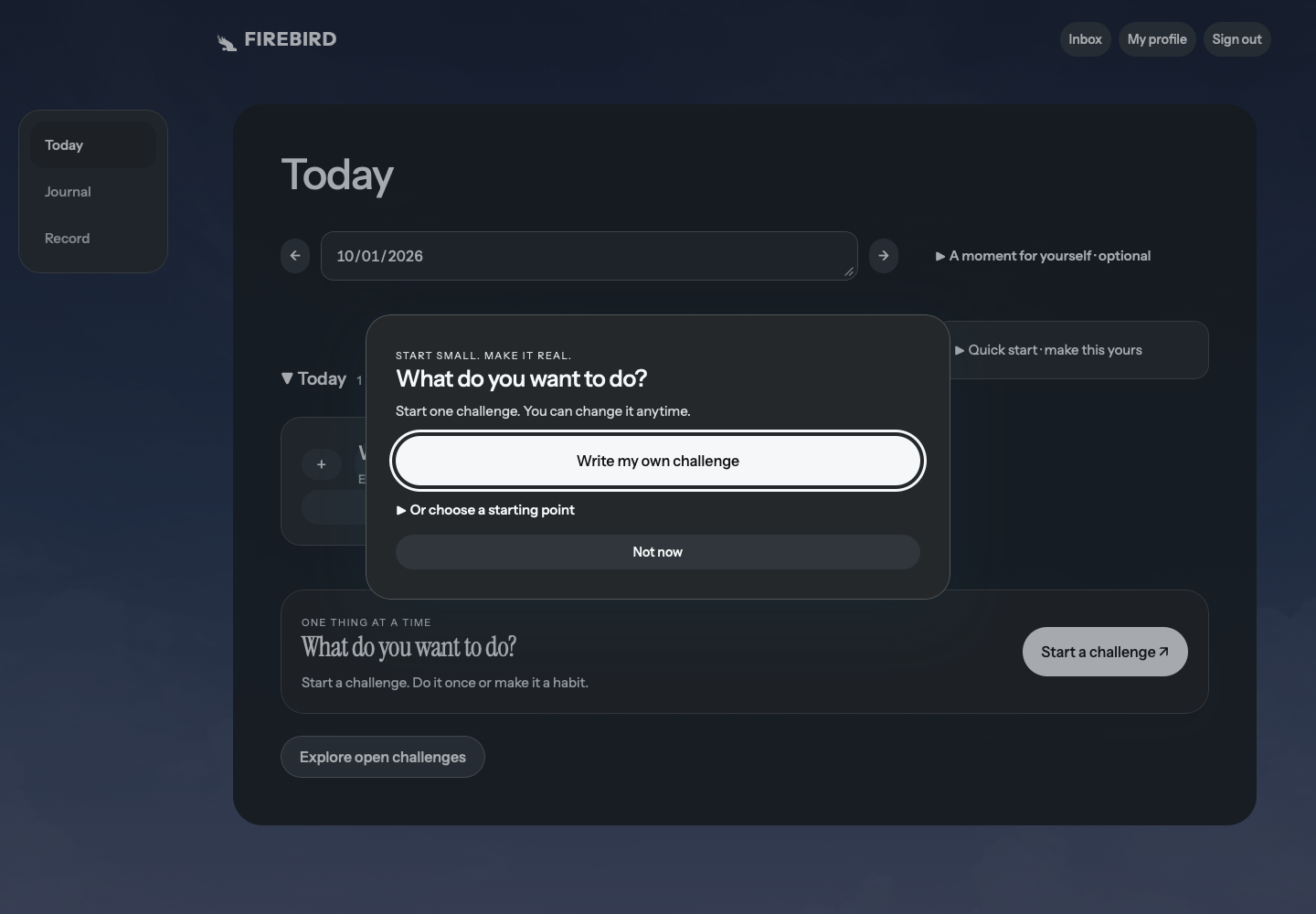The height and width of the screenshot is (914, 1316).
Task: Open the Record sidebar tab
Action: click(x=93, y=239)
